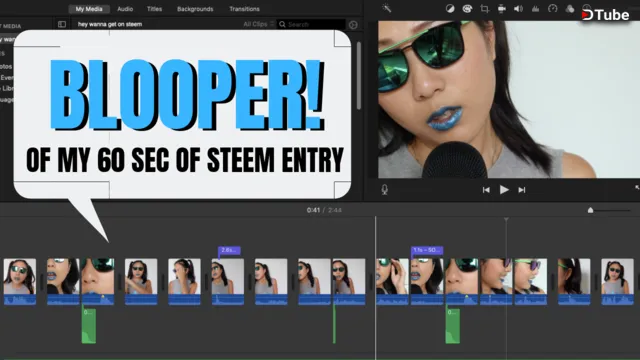Click the media browser vertical scrollbar

click(x=359, y=76)
